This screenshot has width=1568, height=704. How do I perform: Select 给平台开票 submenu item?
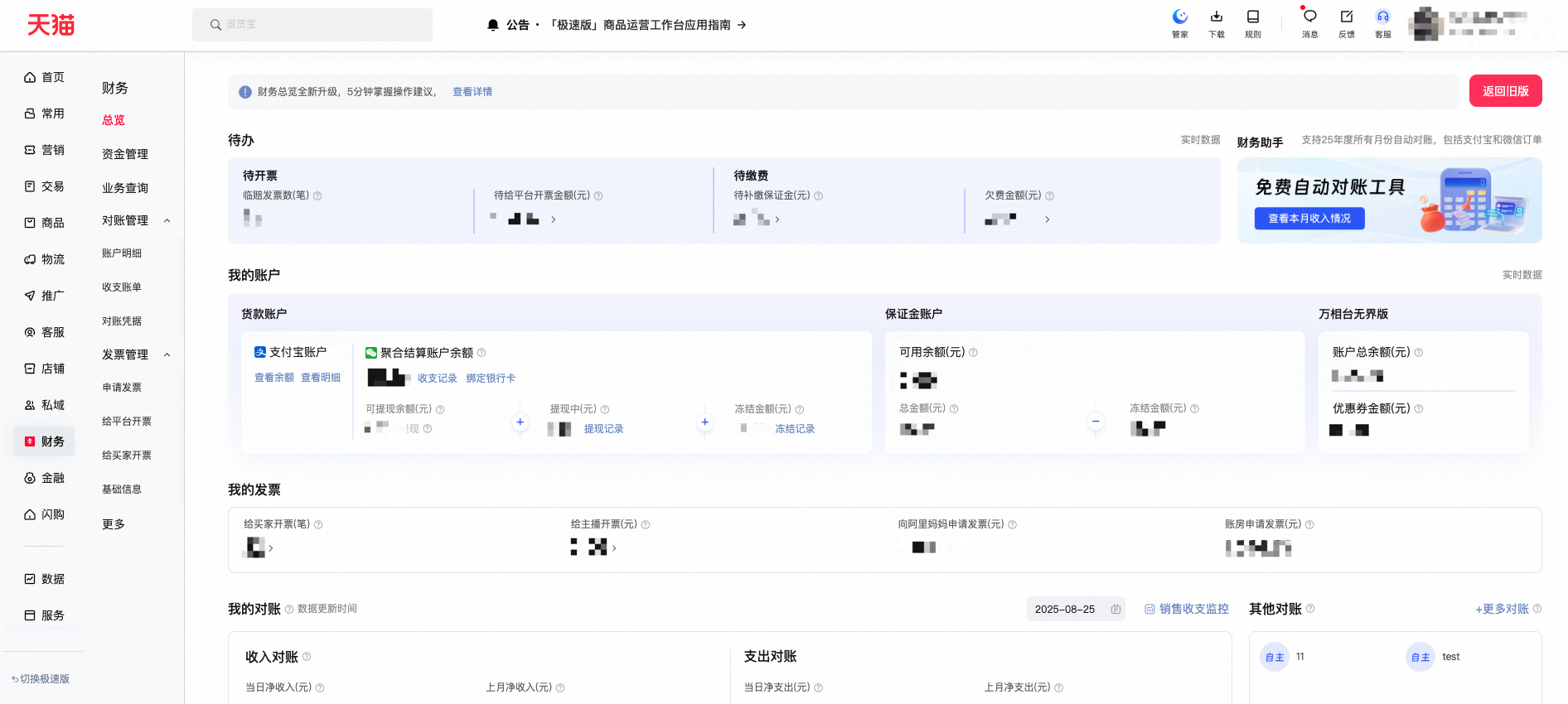[127, 422]
